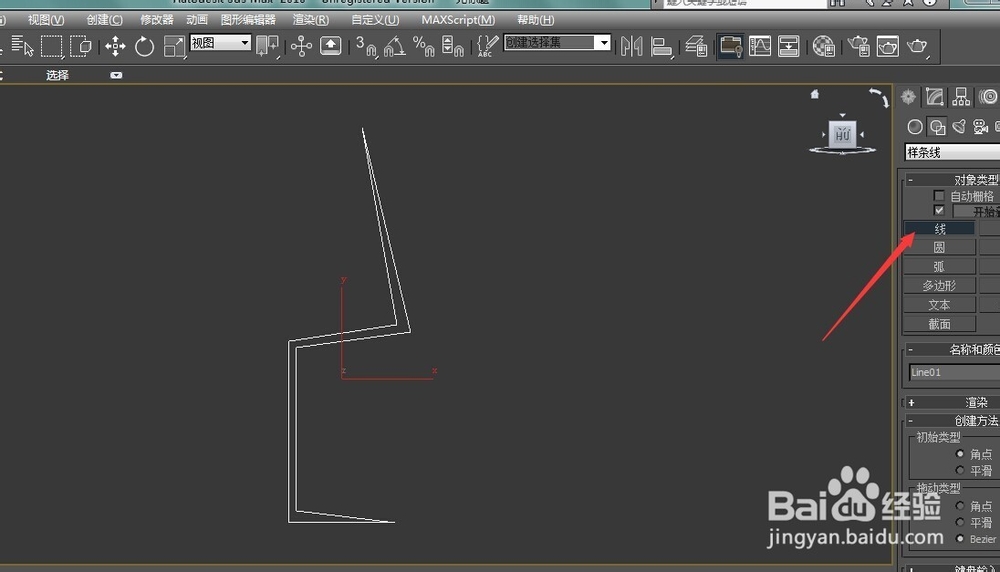The height and width of the screenshot is (572, 1000).
Task: Switch to the Motion panel tab
Action: pyautogui.click(x=989, y=97)
